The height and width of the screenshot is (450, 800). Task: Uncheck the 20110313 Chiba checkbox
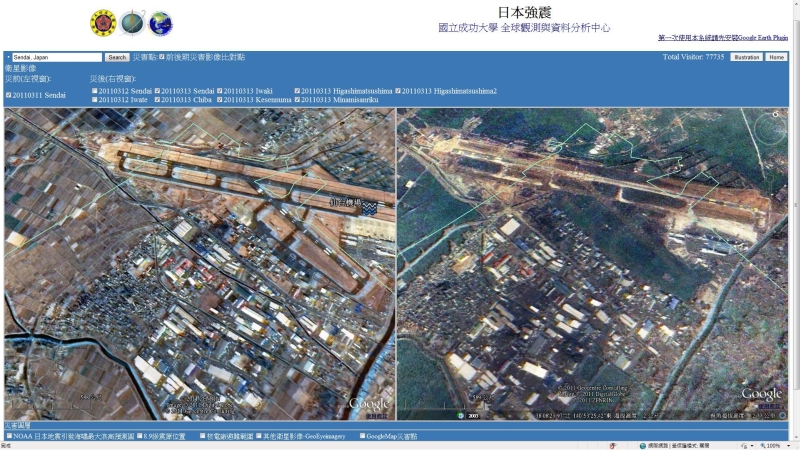point(158,99)
